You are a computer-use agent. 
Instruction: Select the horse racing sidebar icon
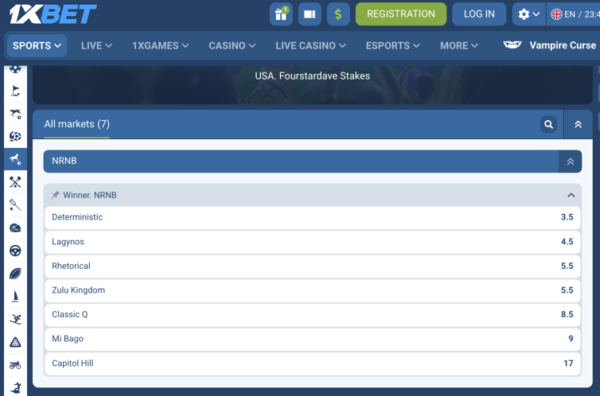[x=15, y=159]
